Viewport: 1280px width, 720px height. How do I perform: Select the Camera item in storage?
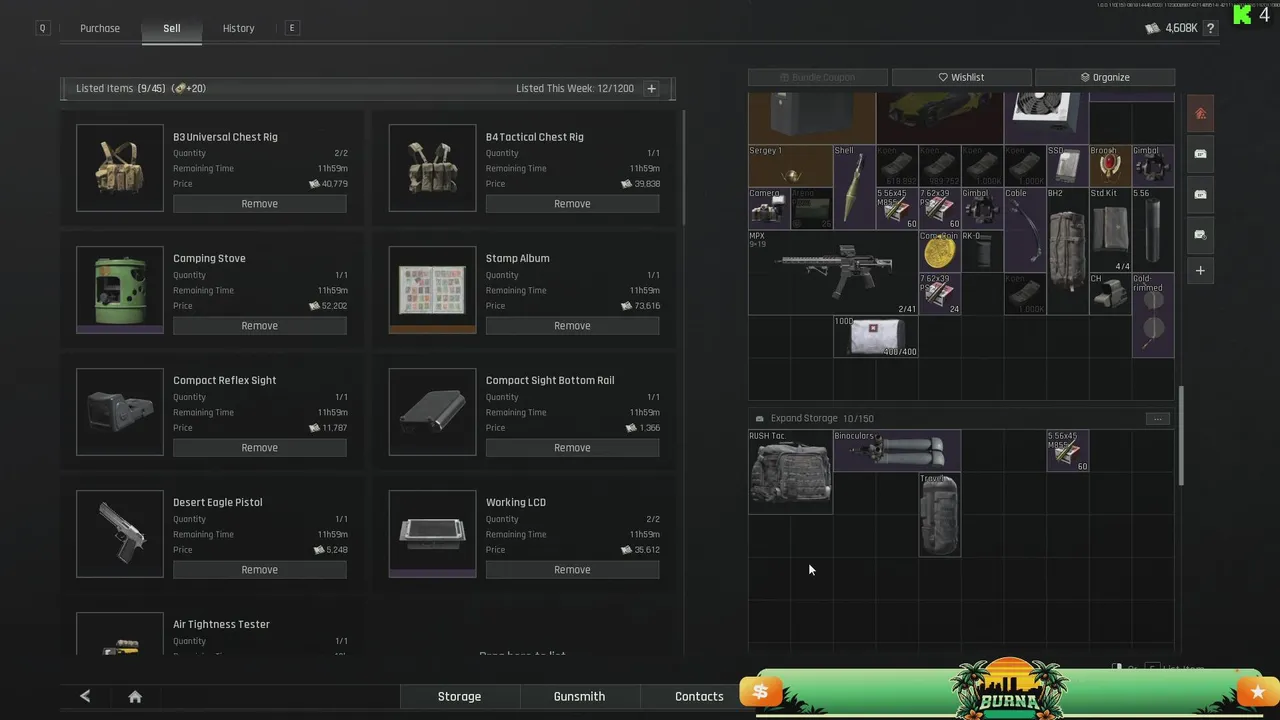pyautogui.click(x=769, y=208)
